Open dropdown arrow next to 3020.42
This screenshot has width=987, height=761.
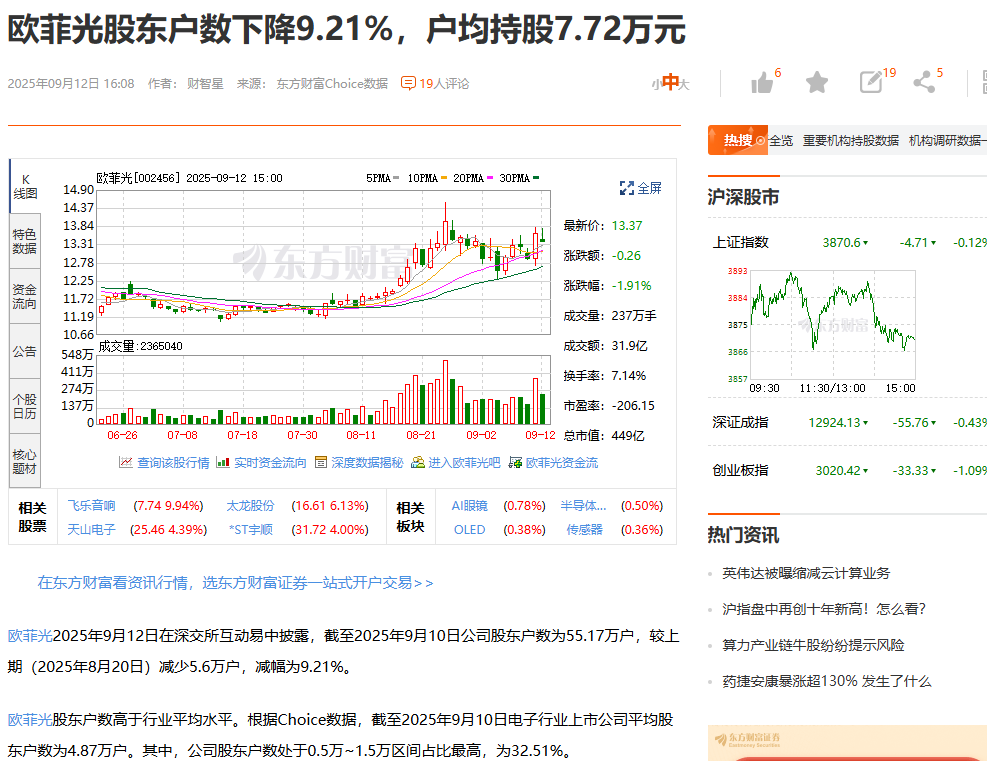[x=866, y=471]
